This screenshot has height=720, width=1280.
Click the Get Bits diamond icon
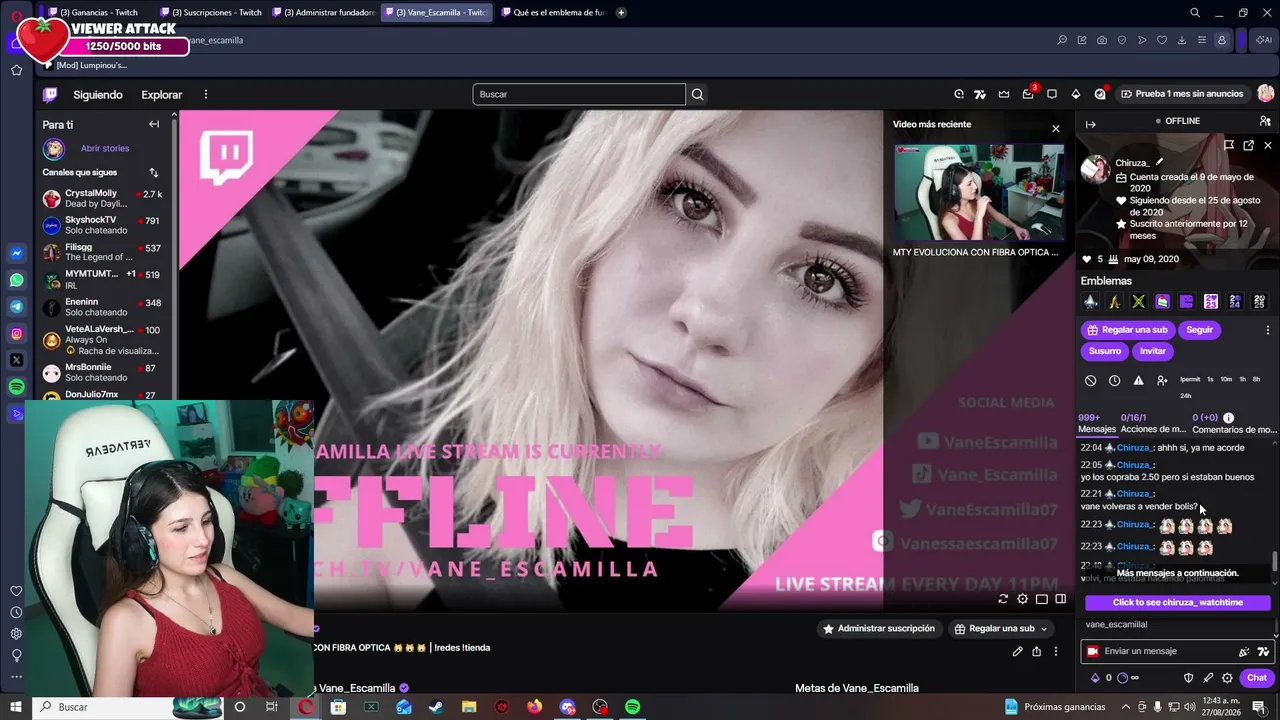pyautogui.click(x=1076, y=94)
